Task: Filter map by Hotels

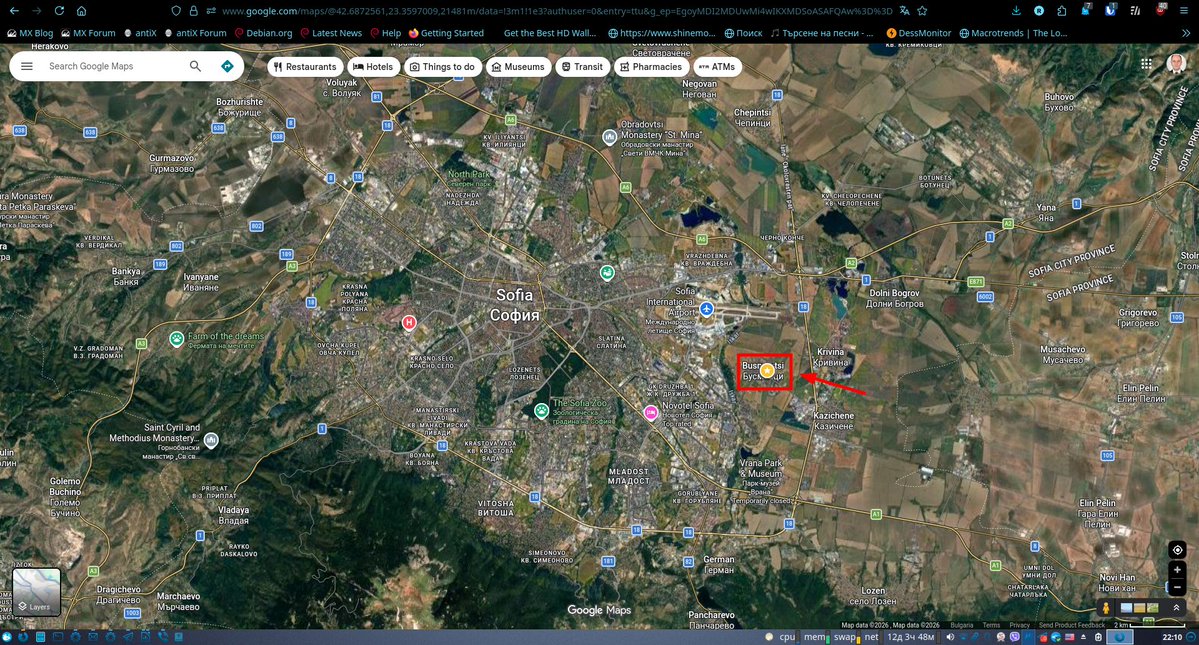Action: pyautogui.click(x=372, y=67)
